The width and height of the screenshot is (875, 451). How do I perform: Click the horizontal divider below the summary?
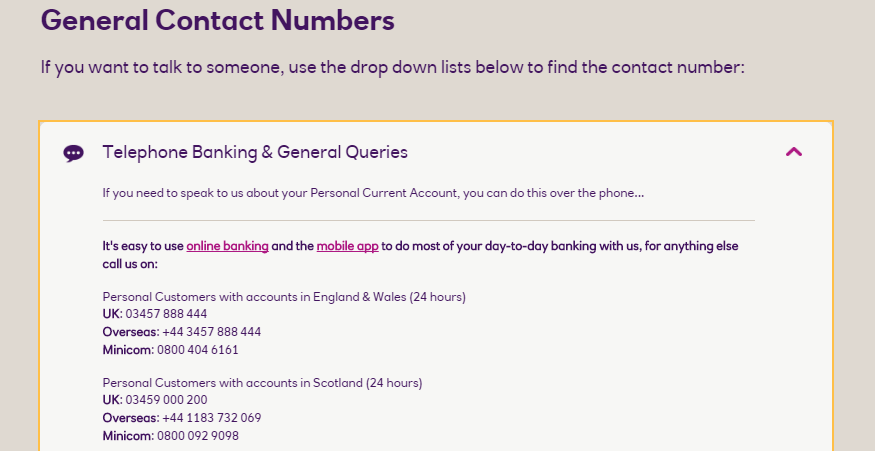click(x=429, y=220)
